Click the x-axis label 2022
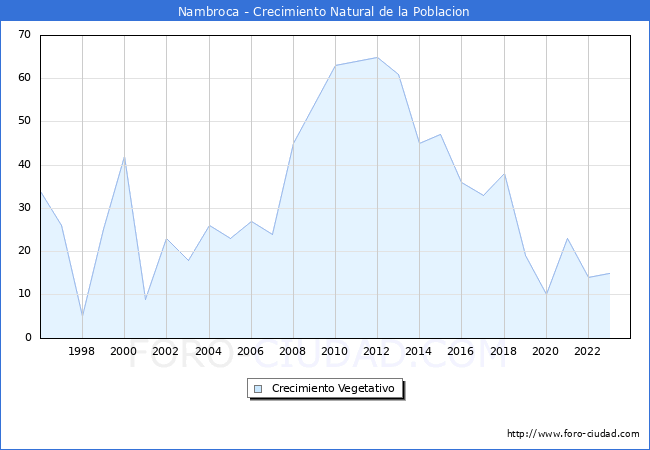 (587, 351)
